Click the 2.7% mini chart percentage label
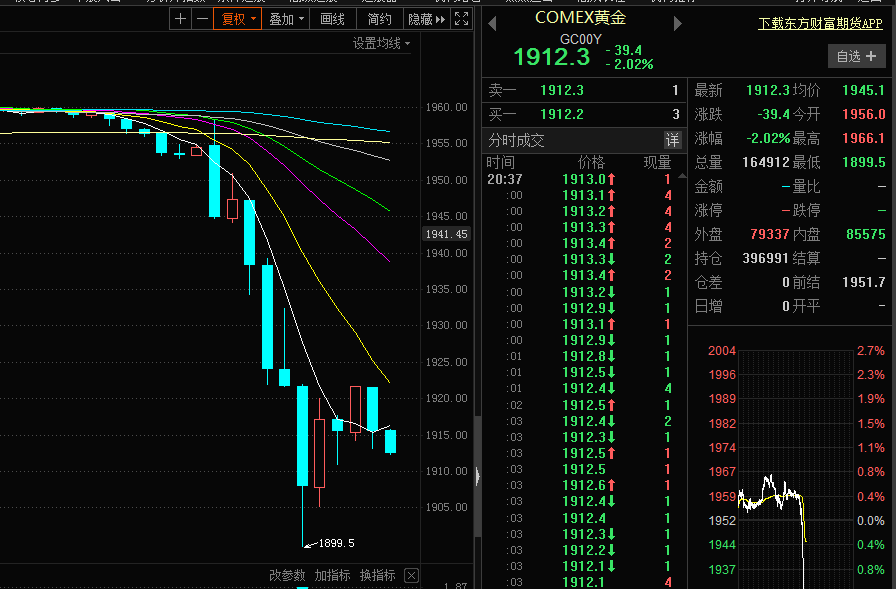 [870, 351]
